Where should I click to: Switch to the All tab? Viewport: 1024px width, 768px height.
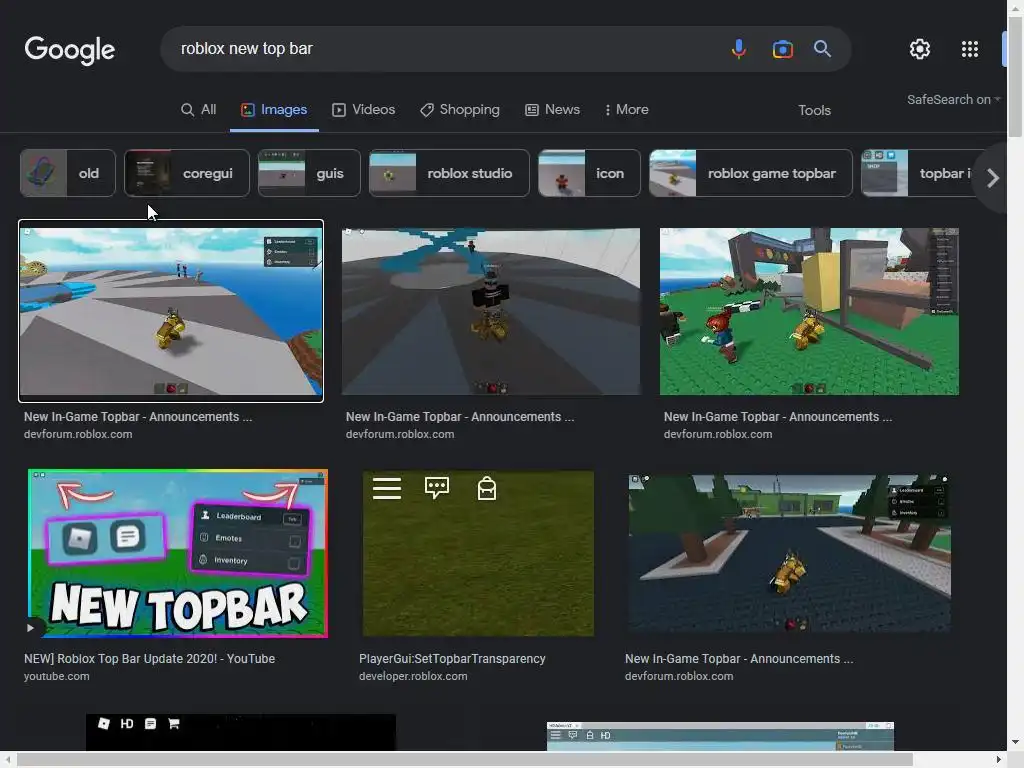(199, 110)
